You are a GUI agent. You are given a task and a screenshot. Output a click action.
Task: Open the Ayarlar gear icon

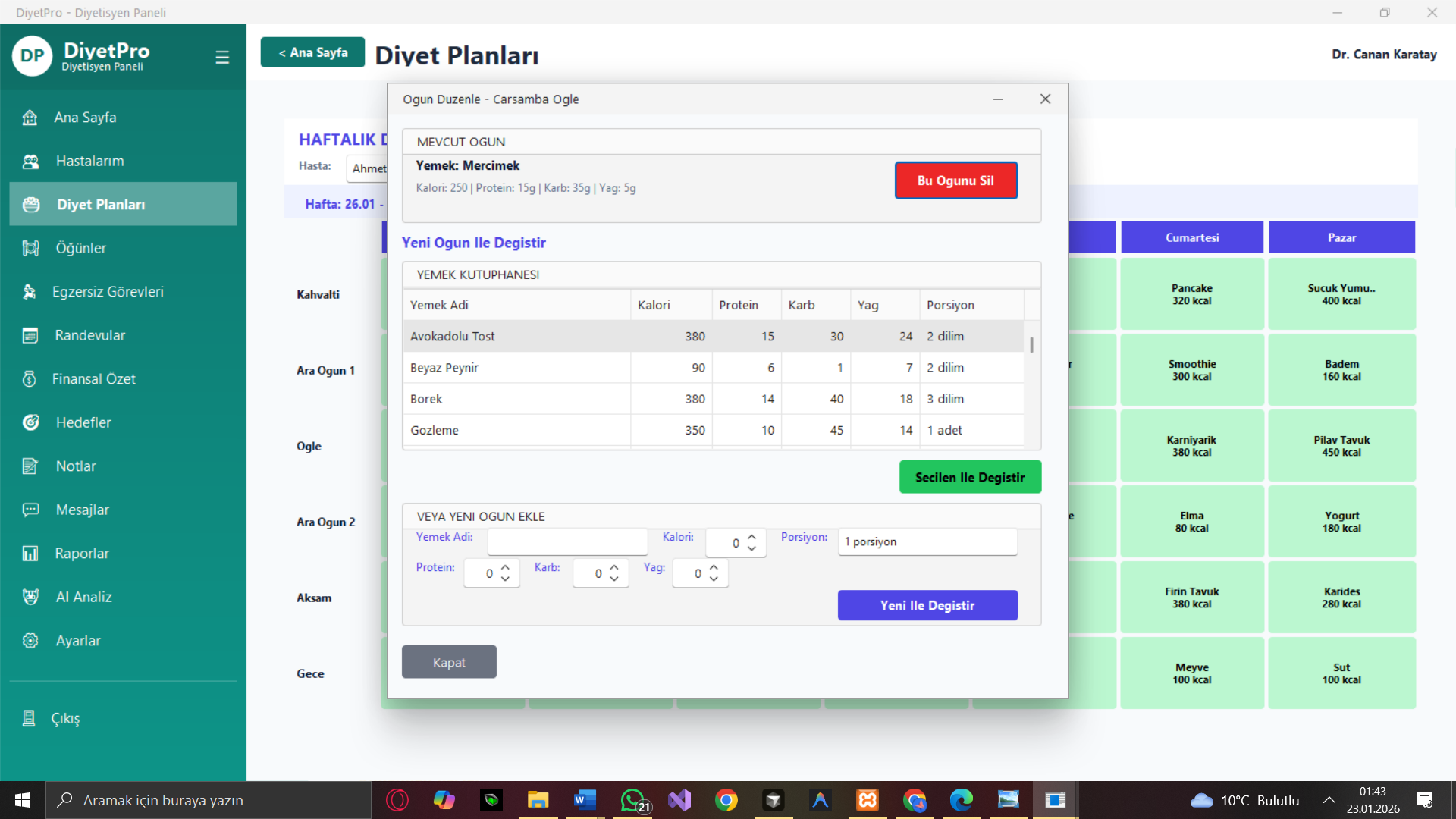(30, 641)
